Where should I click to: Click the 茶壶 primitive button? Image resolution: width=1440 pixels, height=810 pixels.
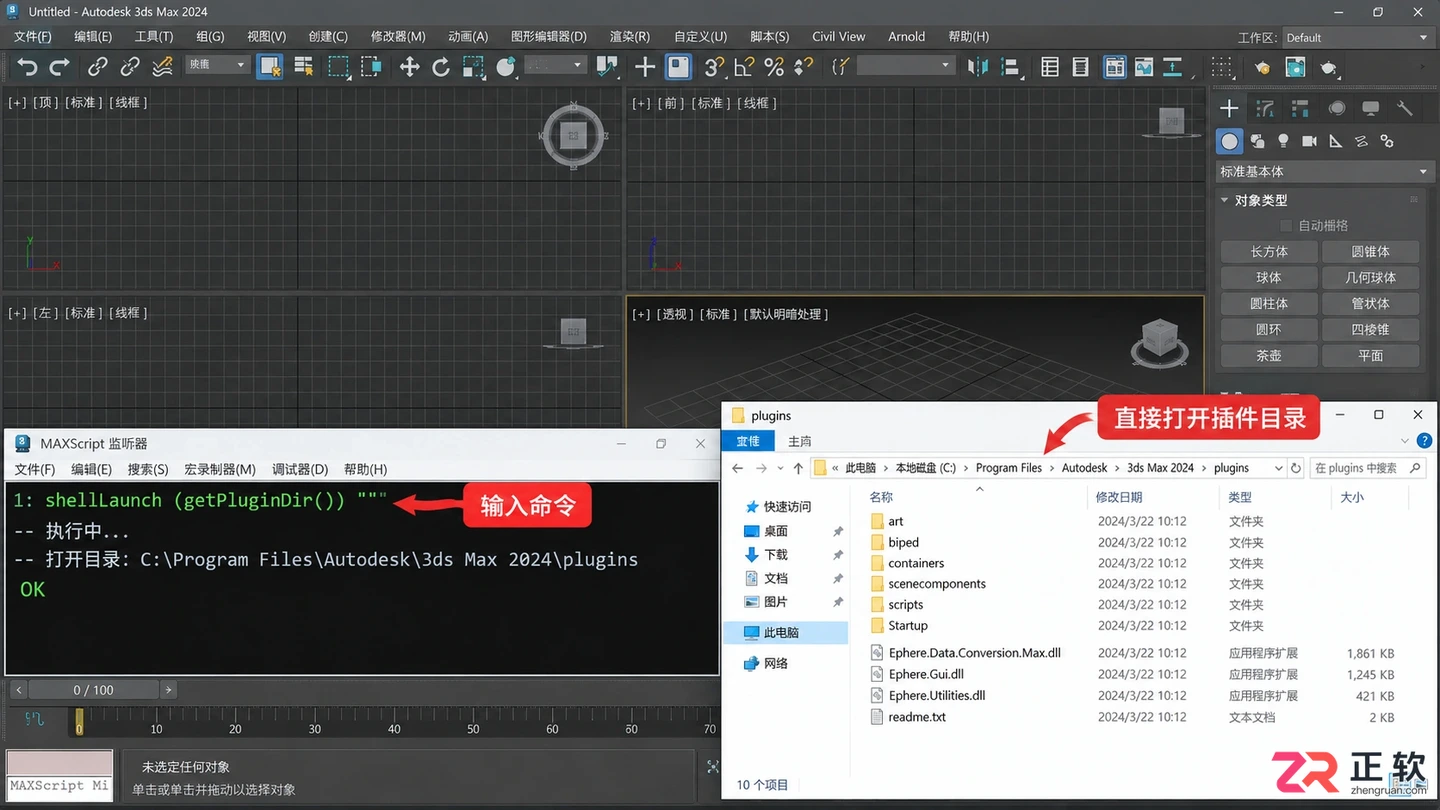[1269, 355]
